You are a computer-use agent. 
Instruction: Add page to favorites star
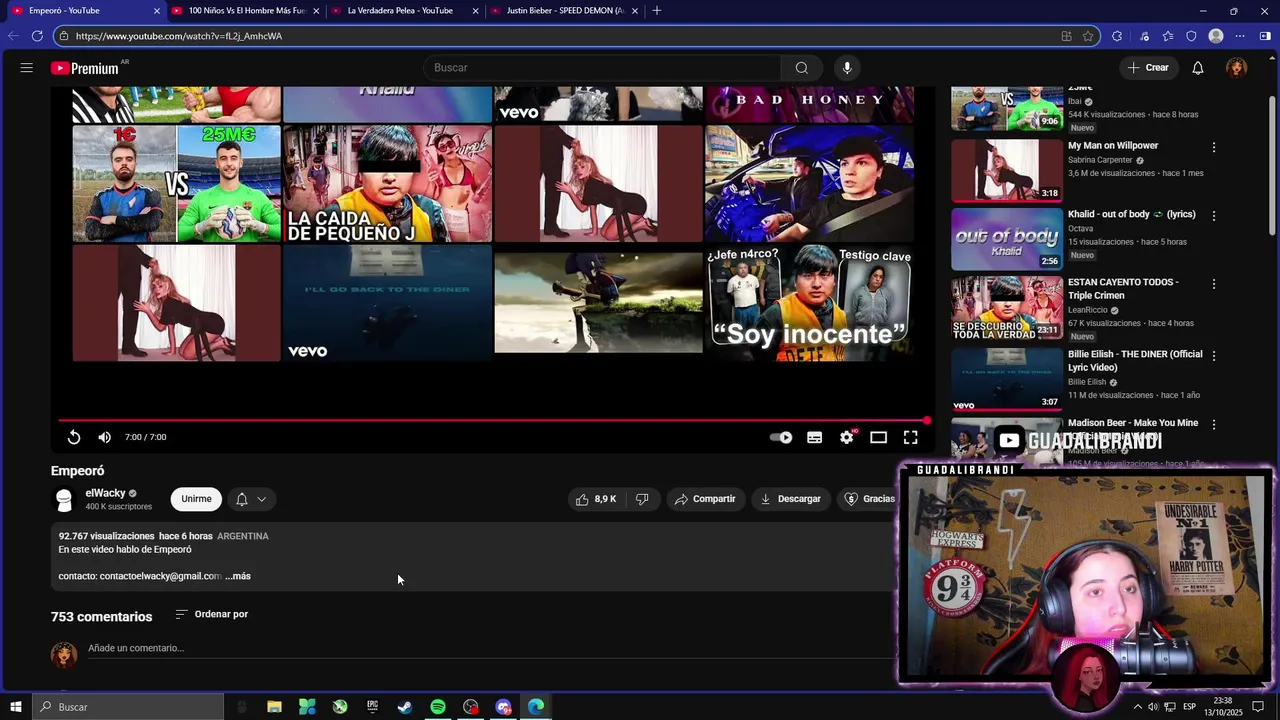[x=1088, y=36]
